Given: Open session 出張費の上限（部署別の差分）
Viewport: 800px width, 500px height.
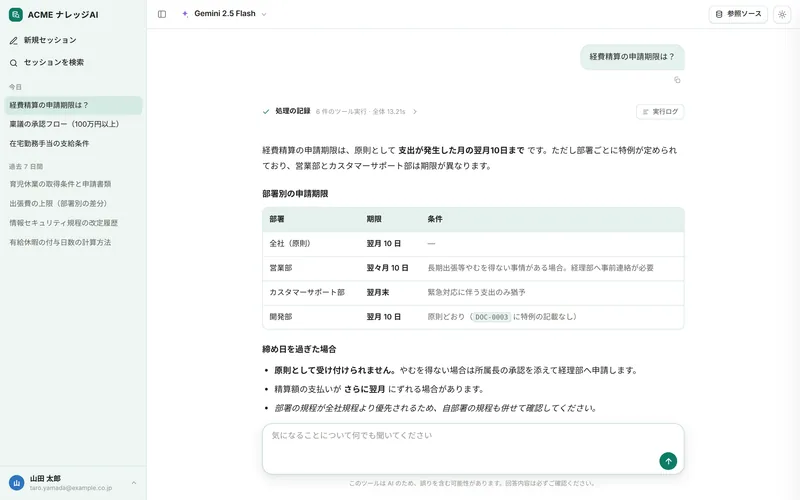Looking at the screenshot, I should pos(73,203).
